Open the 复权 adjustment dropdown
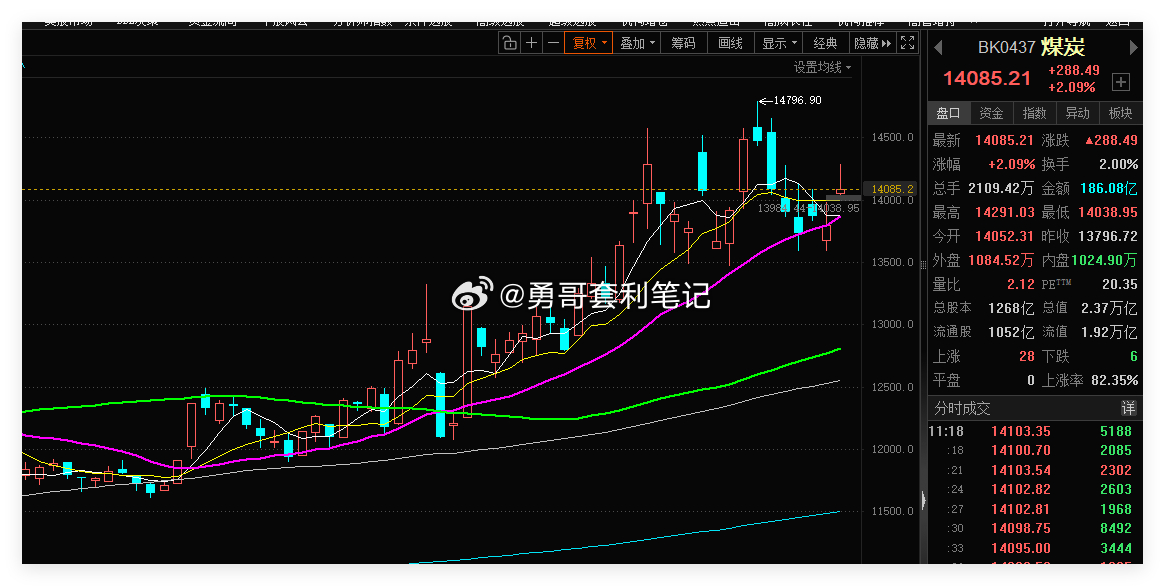 pyautogui.click(x=588, y=42)
